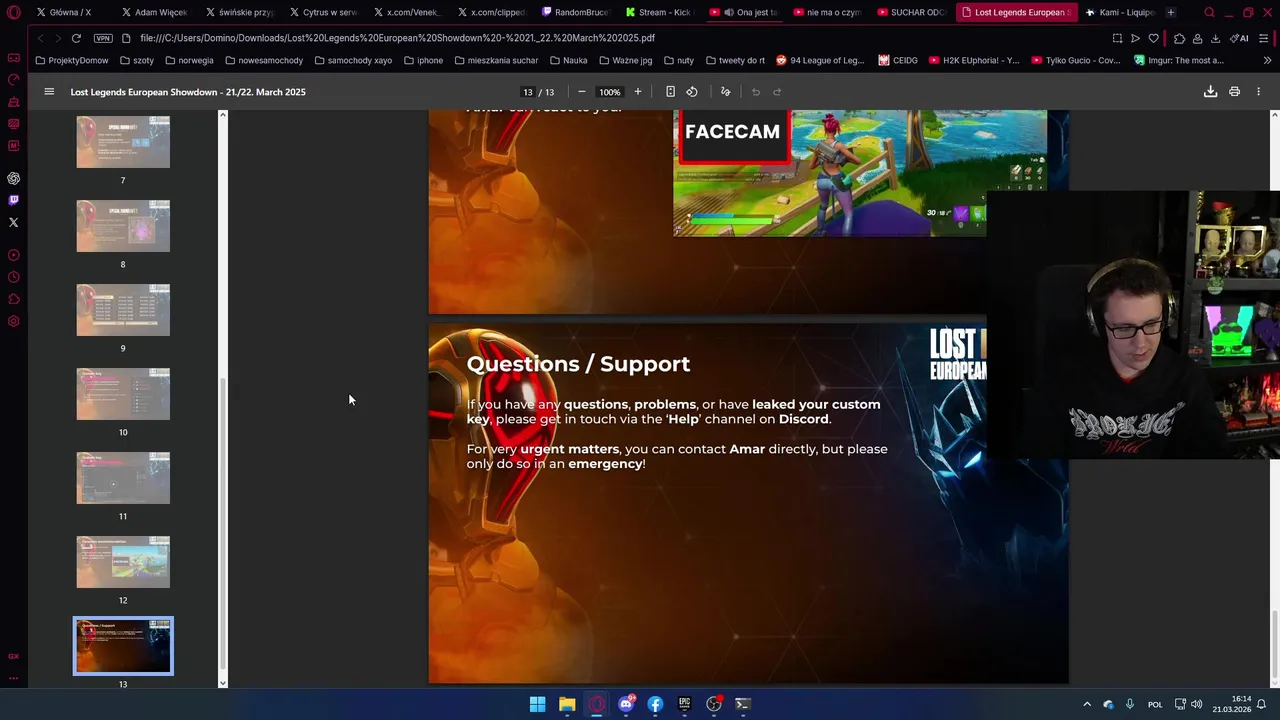Screen dimensions: 1280x720
Task: Open the PDF annotation draw tool
Action: 726,92
